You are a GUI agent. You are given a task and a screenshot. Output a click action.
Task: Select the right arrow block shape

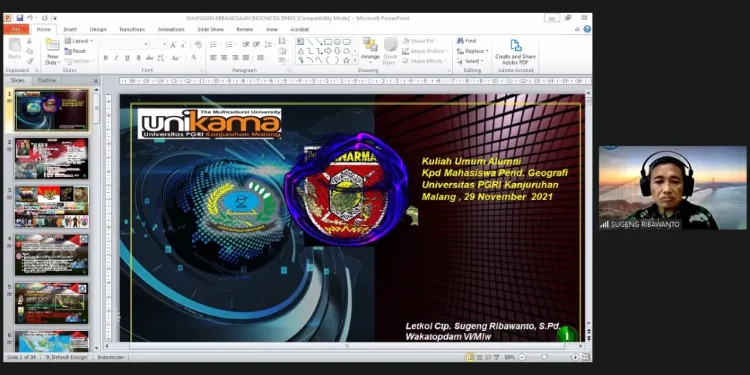point(328,51)
